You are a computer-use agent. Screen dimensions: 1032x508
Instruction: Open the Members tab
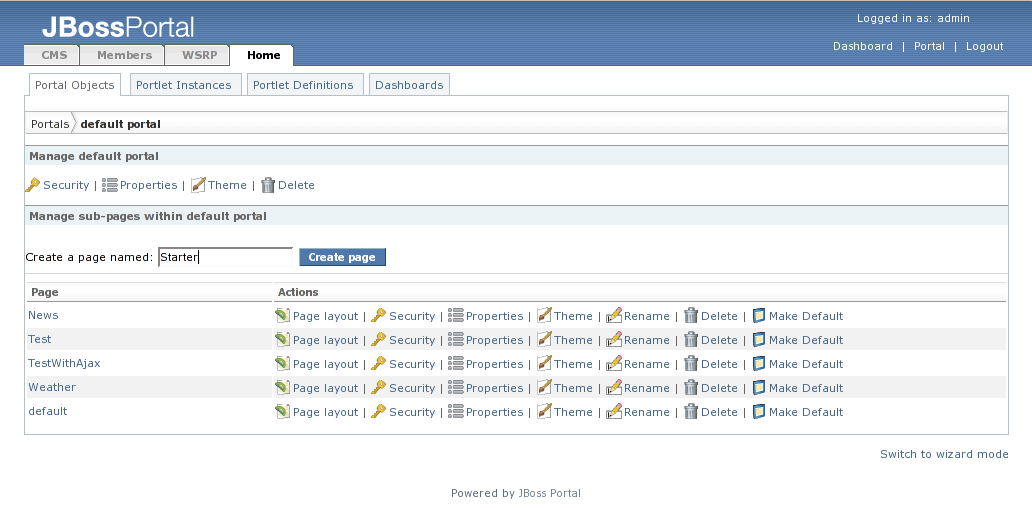pyautogui.click(x=124, y=55)
